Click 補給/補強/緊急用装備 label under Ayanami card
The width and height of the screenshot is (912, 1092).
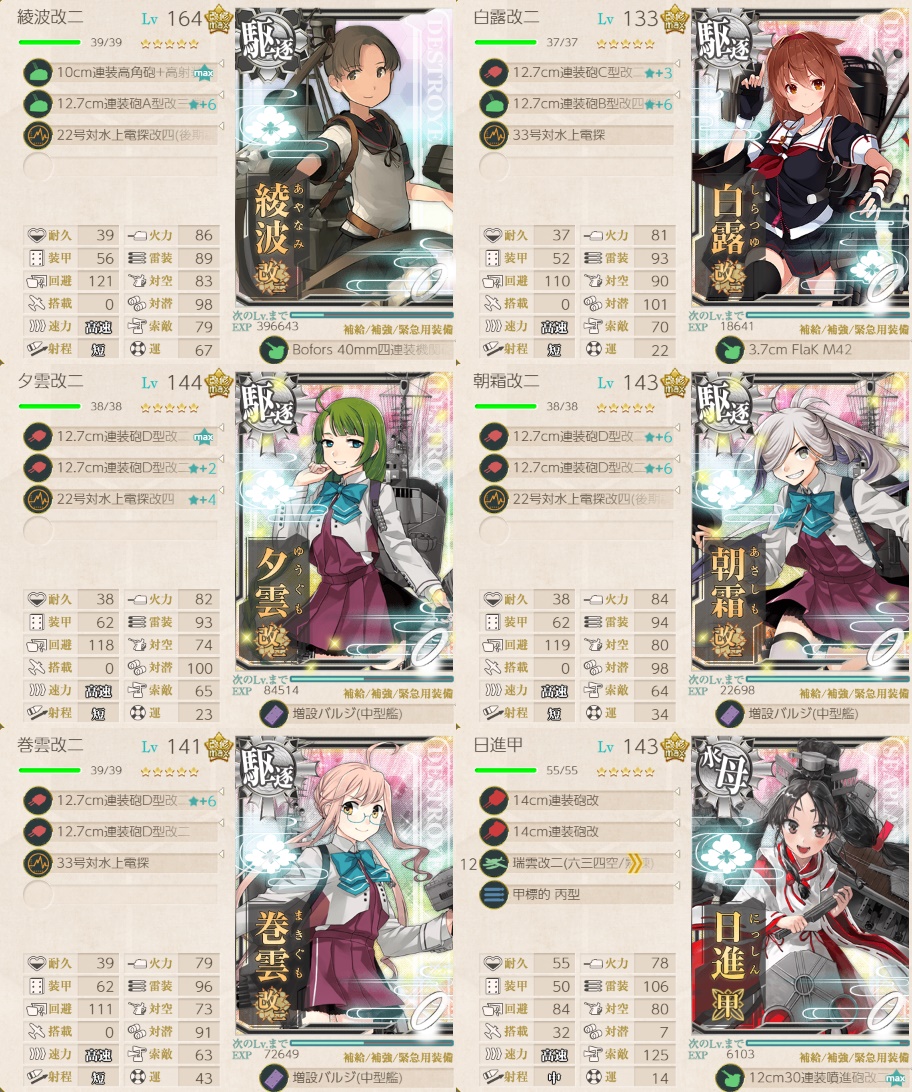[x=398, y=329]
